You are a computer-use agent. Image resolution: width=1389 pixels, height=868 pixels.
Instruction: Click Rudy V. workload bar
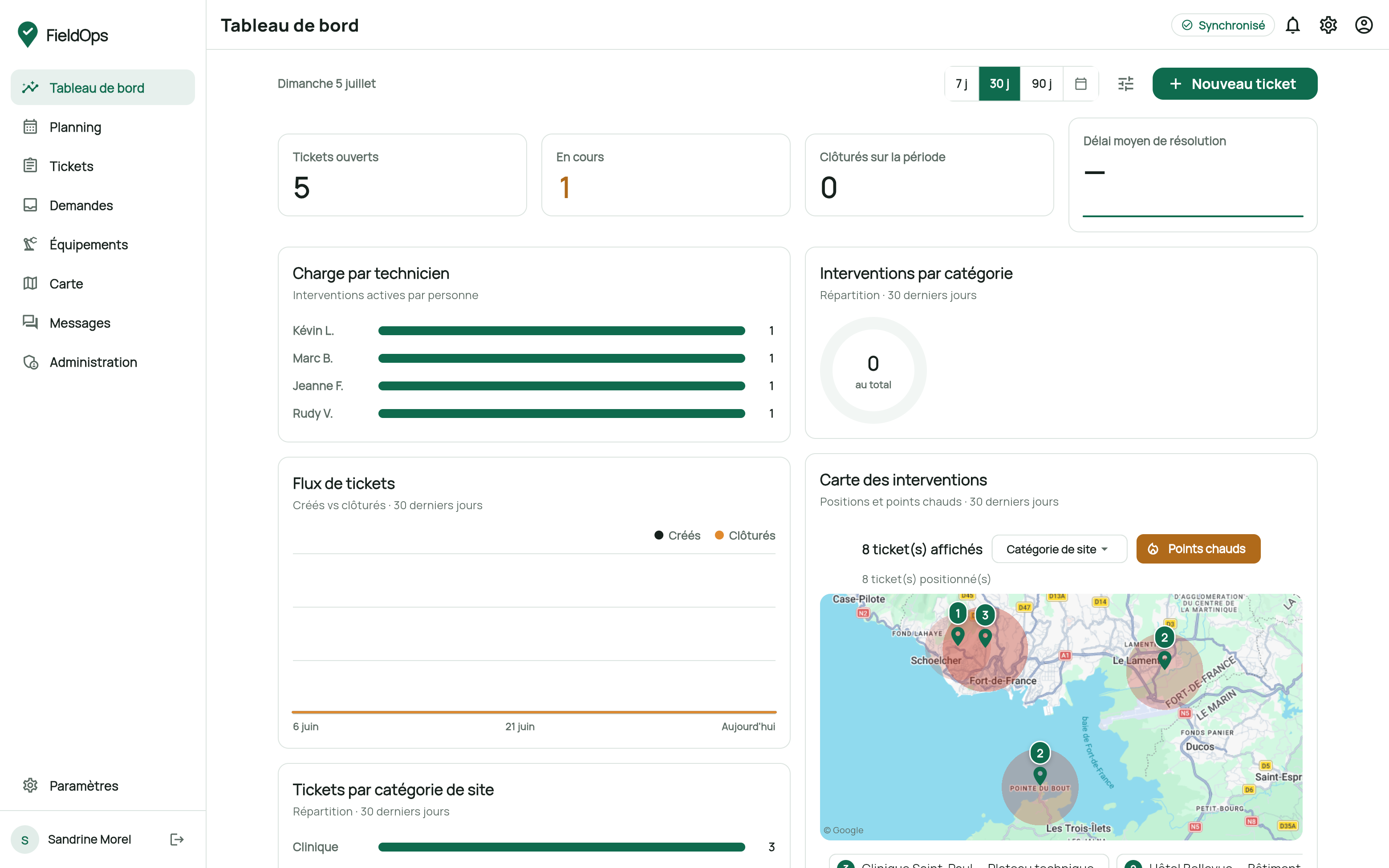[x=561, y=414]
